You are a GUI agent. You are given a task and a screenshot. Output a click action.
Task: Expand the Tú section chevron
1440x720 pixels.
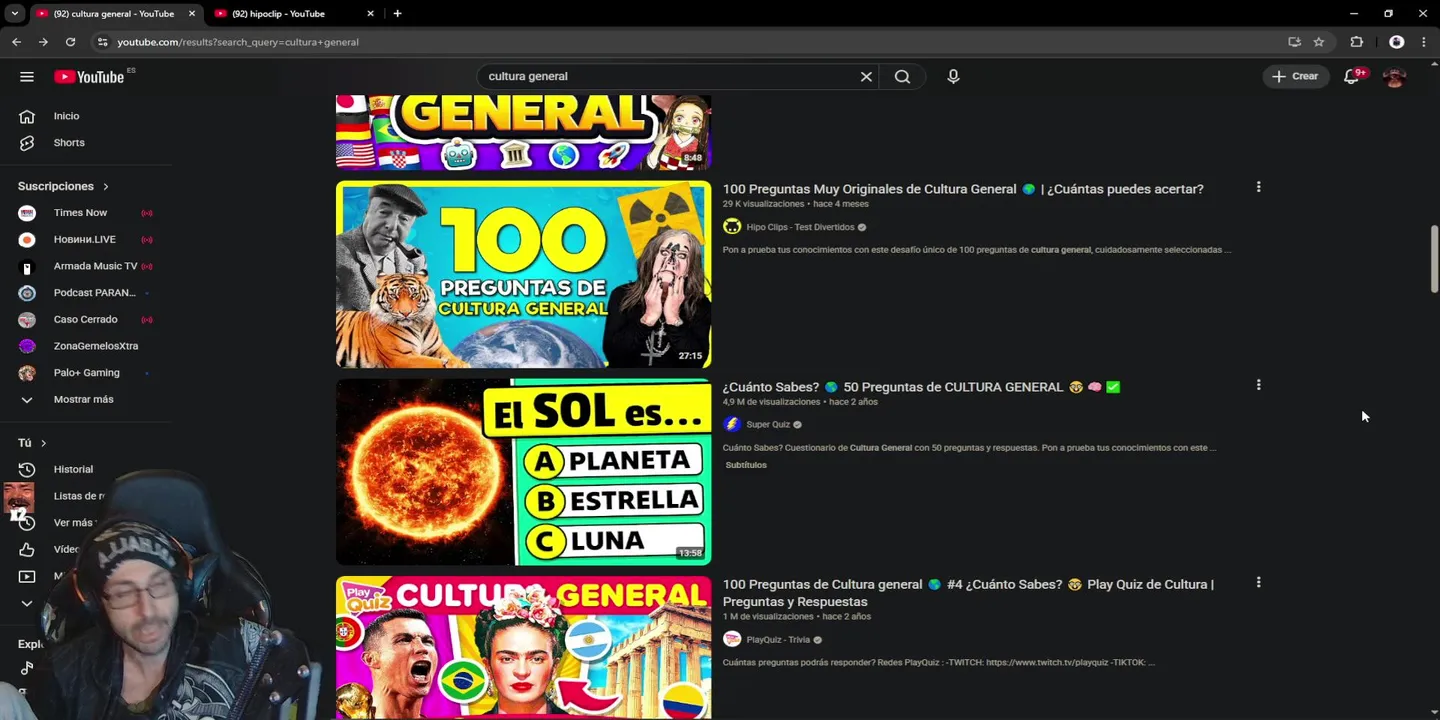point(43,443)
